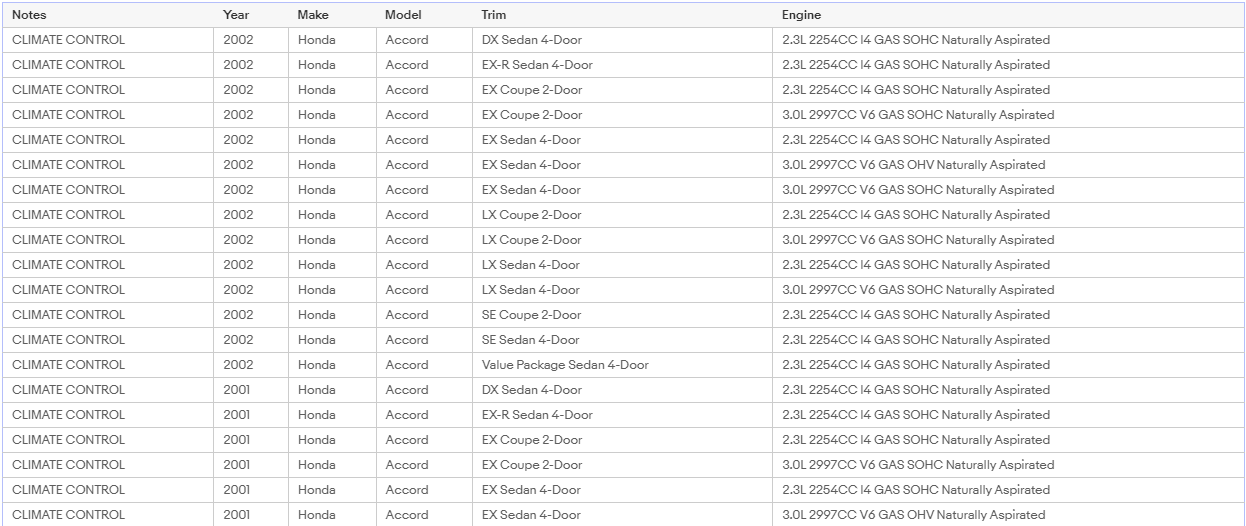The image size is (1246, 526).
Task: Select the 2002 SE Sedan 4-Door trim cell
Action: 622,340
